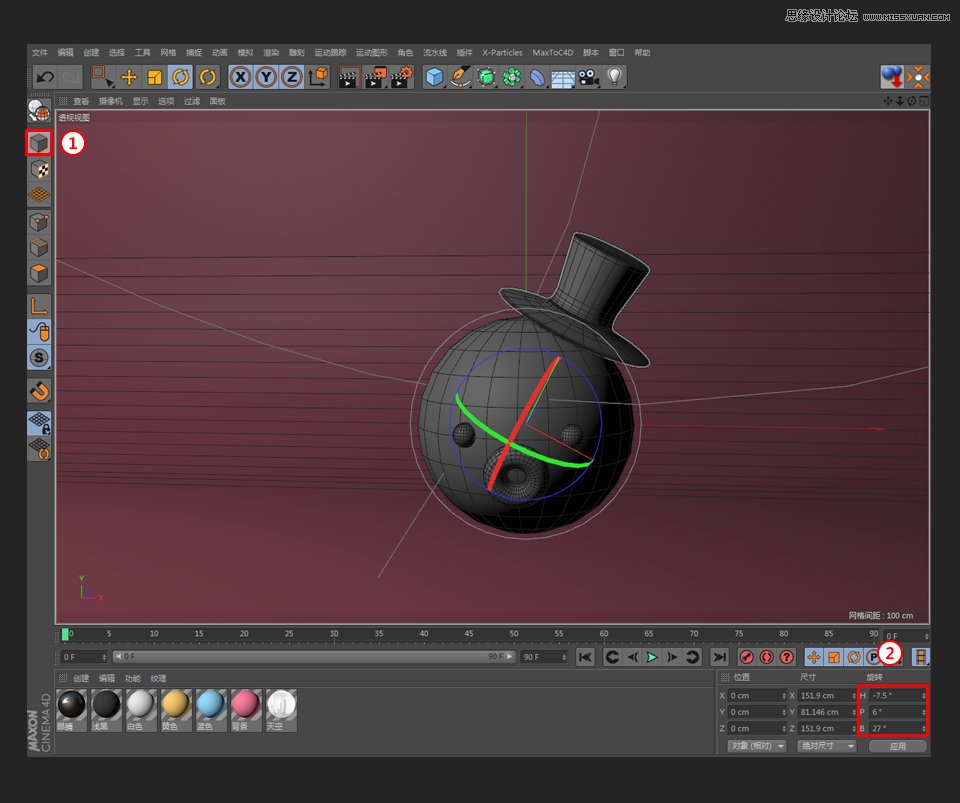Open the MaxToC4D menu
This screenshot has height=803, width=960.
coord(552,53)
